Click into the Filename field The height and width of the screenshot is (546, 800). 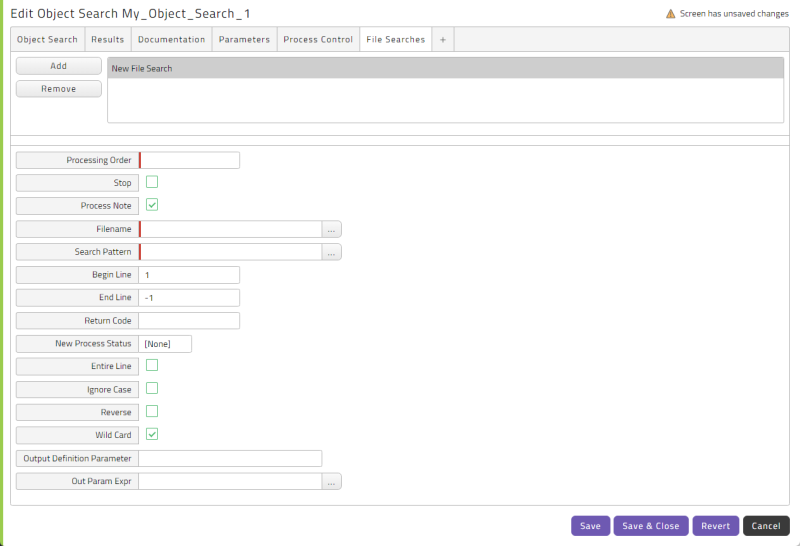tap(231, 229)
